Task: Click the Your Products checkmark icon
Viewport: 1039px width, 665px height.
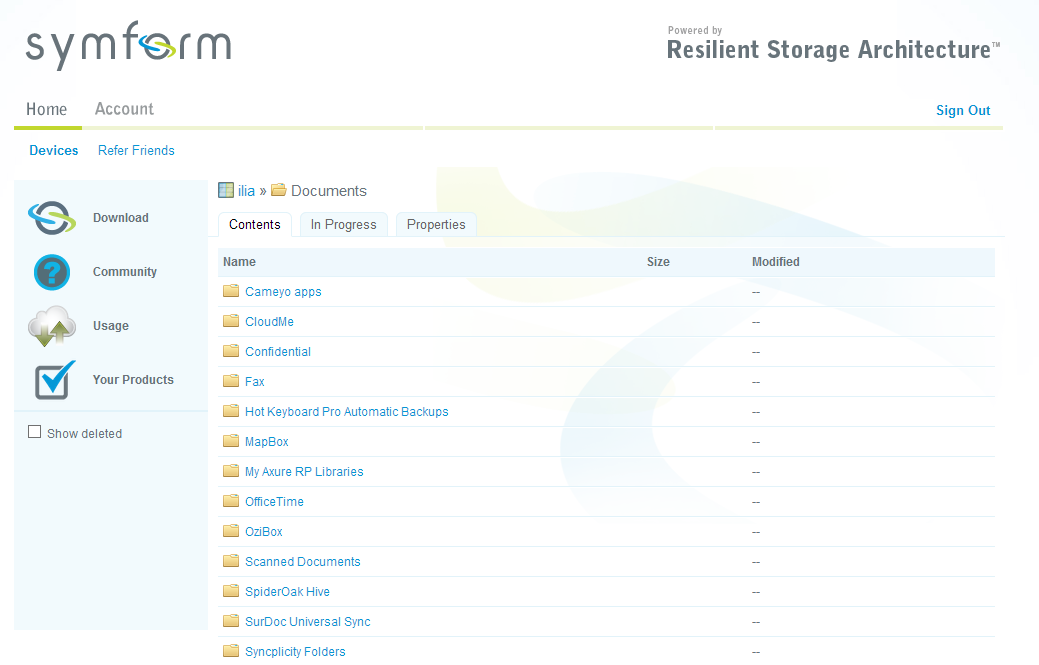Action: coord(54,380)
